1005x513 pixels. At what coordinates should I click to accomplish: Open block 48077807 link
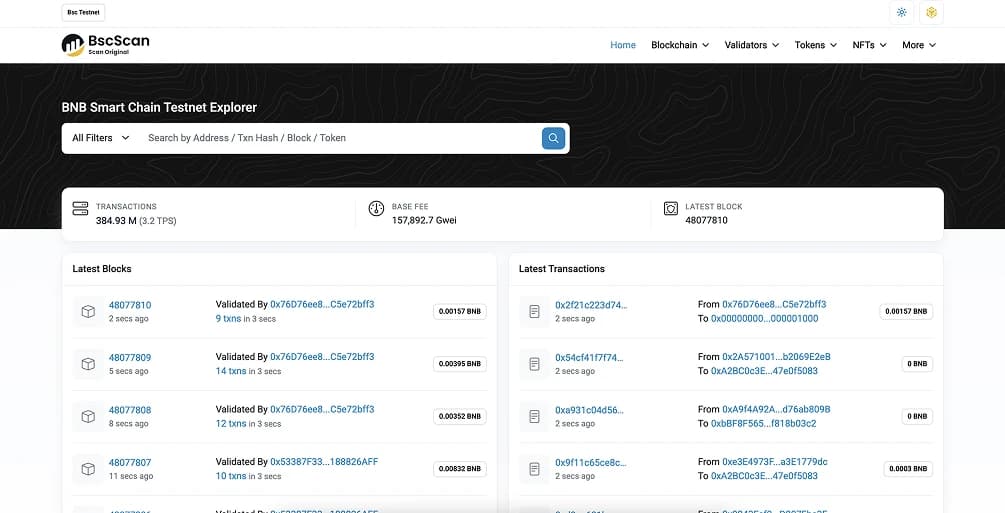pyautogui.click(x=130, y=463)
